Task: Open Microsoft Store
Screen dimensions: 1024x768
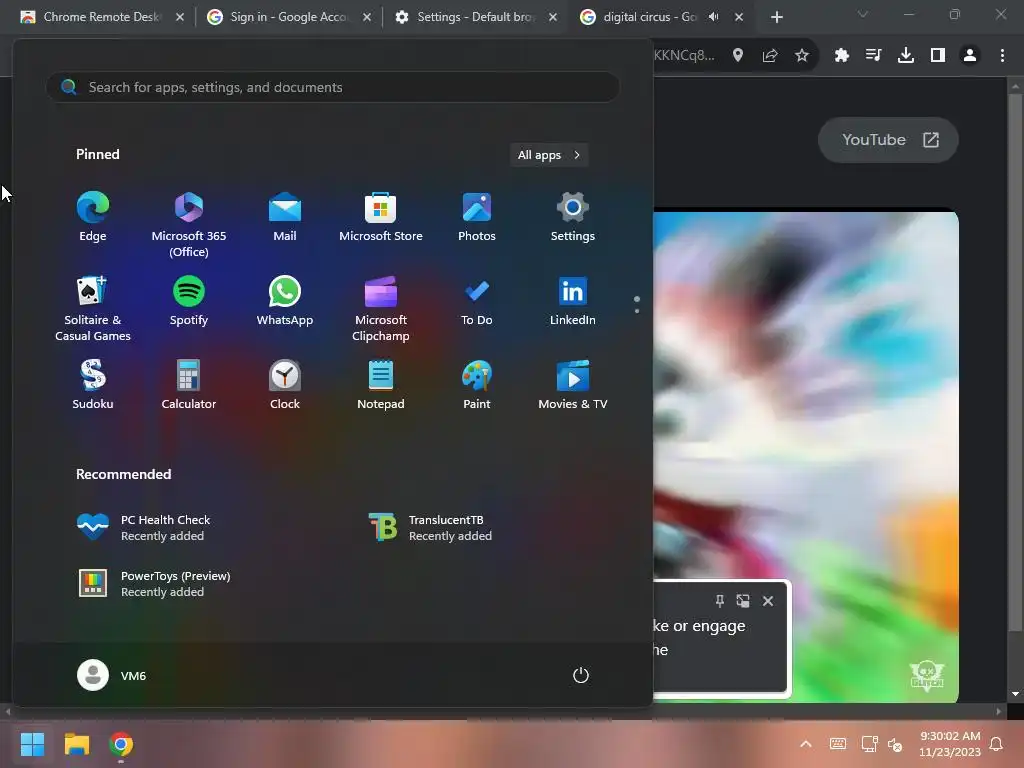Action: point(381,217)
